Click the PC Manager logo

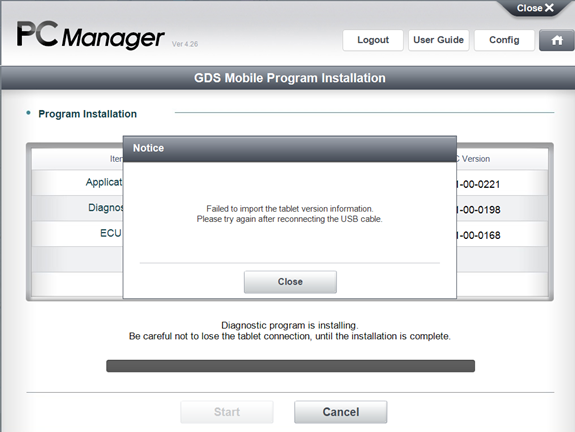pos(90,34)
